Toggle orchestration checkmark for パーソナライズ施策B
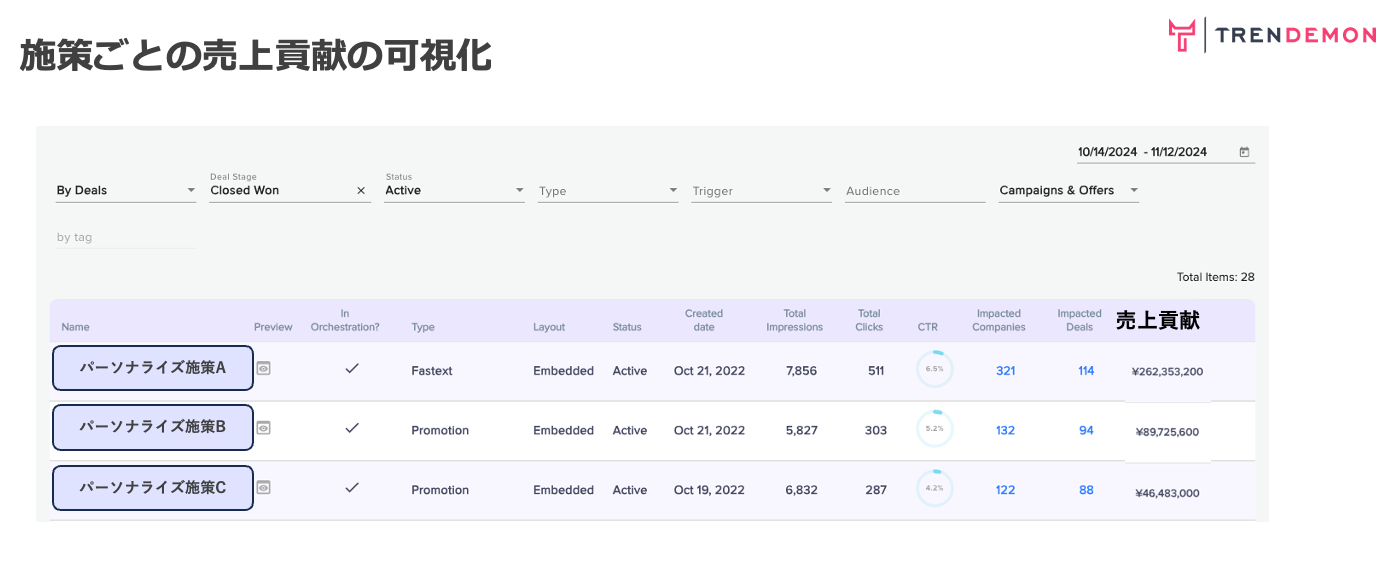 click(x=351, y=428)
